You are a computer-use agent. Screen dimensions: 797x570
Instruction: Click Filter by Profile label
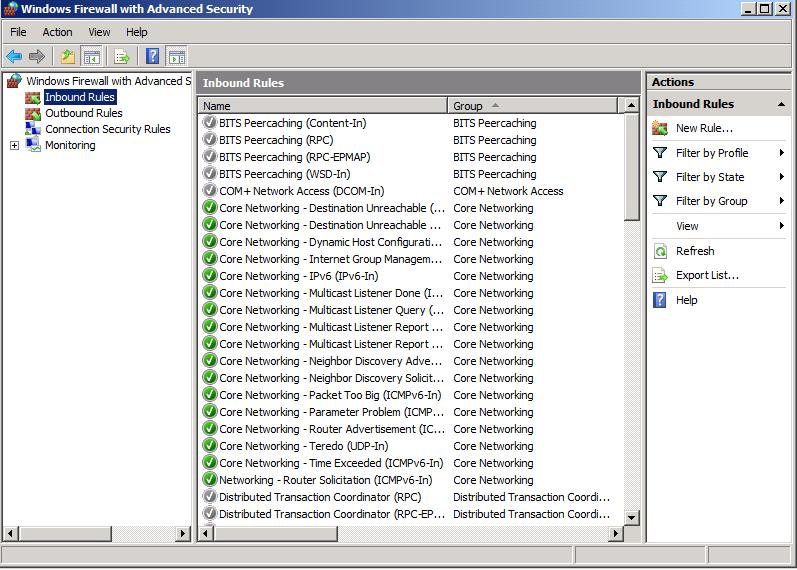[x=712, y=153]
